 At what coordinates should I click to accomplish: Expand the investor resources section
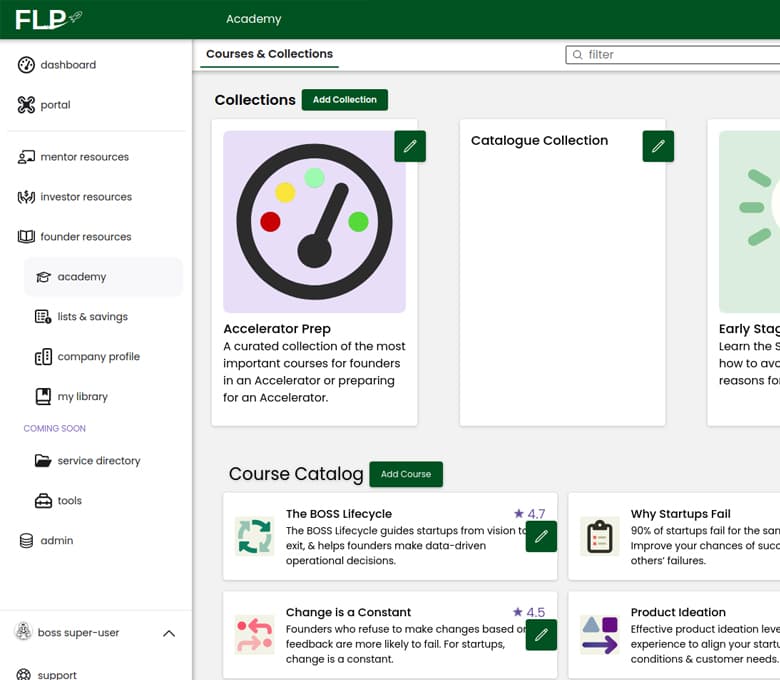pos(85,197)
